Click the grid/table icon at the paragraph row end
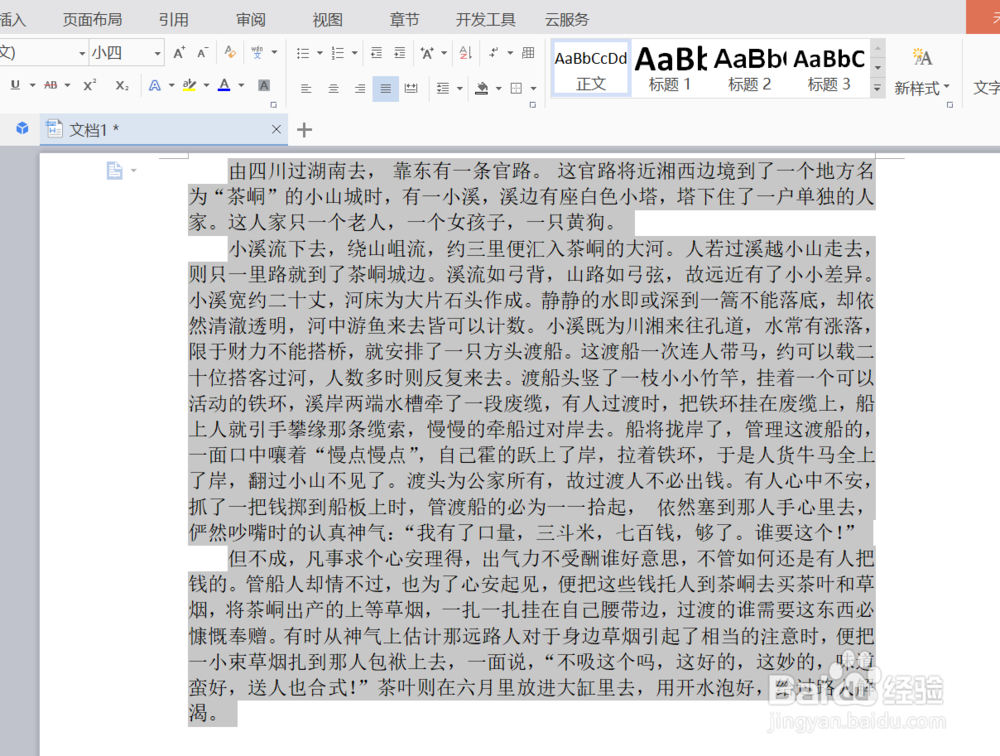 point(528,53)
